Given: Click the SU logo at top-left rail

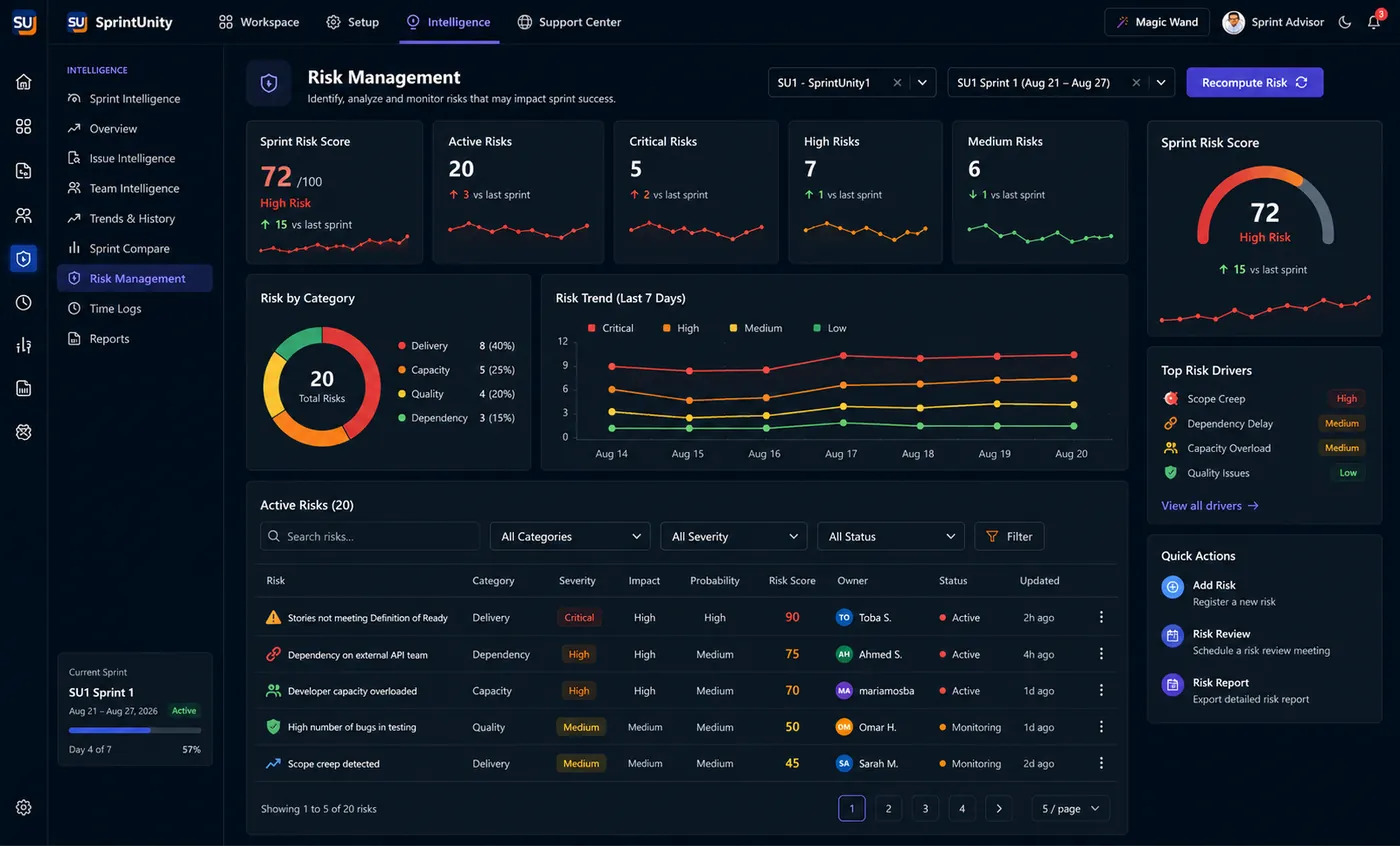Looking at the screenshot, I should [24, 22].
